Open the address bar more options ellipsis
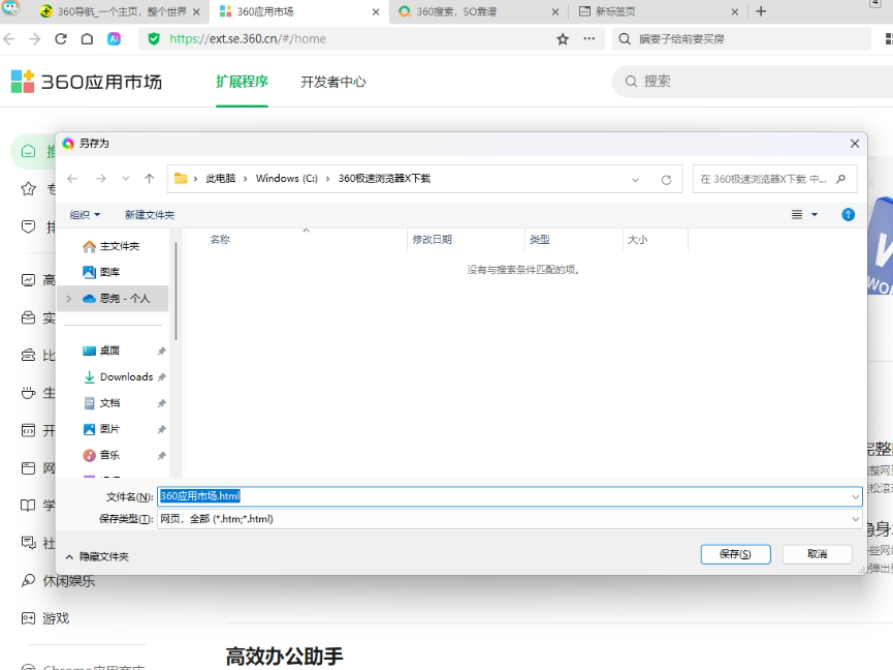Screen dimensions: 893x670 click(589, 39)
